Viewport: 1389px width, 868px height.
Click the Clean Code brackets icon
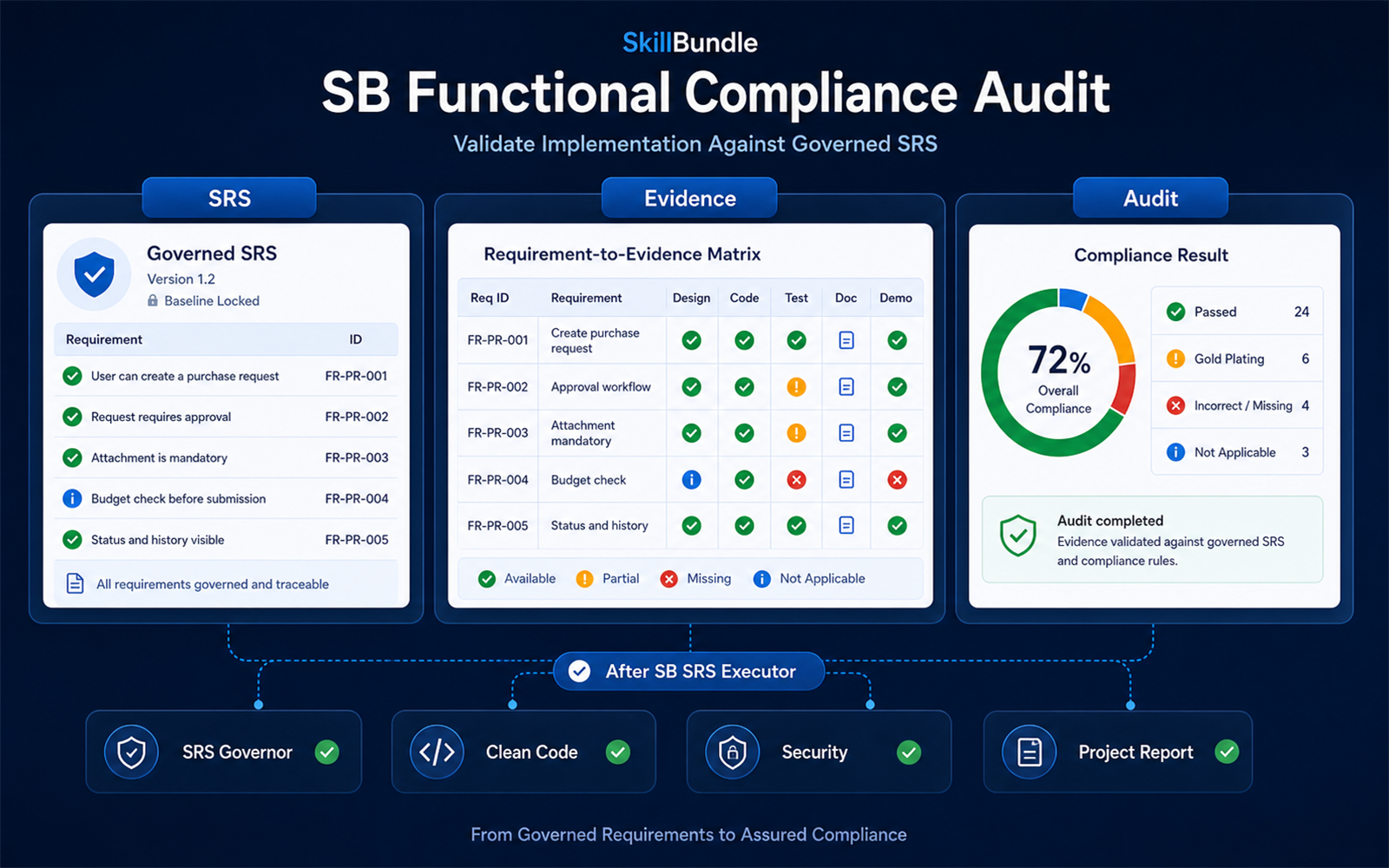437,752
